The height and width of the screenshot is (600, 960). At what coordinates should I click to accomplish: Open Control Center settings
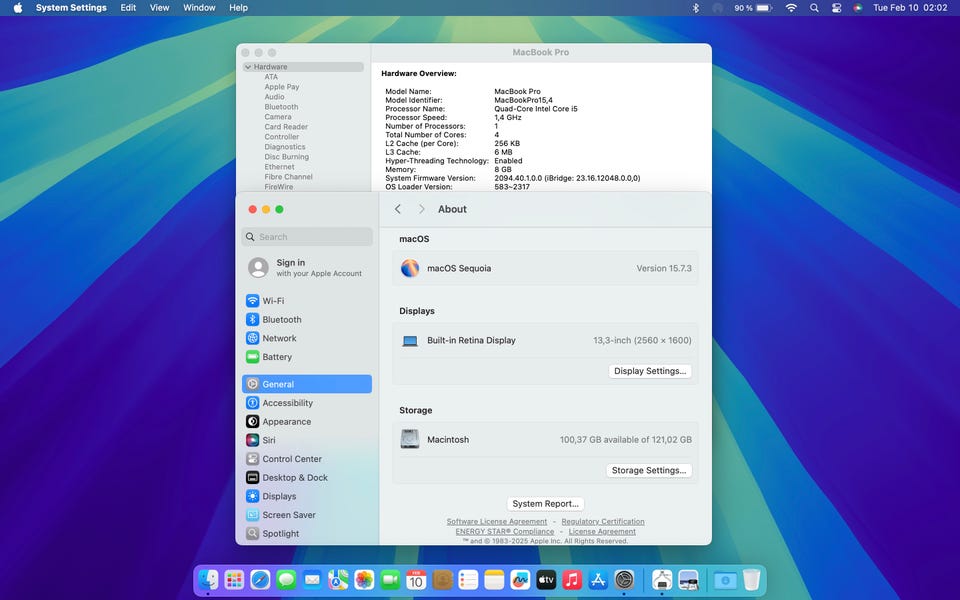click(x=292, y=459)
